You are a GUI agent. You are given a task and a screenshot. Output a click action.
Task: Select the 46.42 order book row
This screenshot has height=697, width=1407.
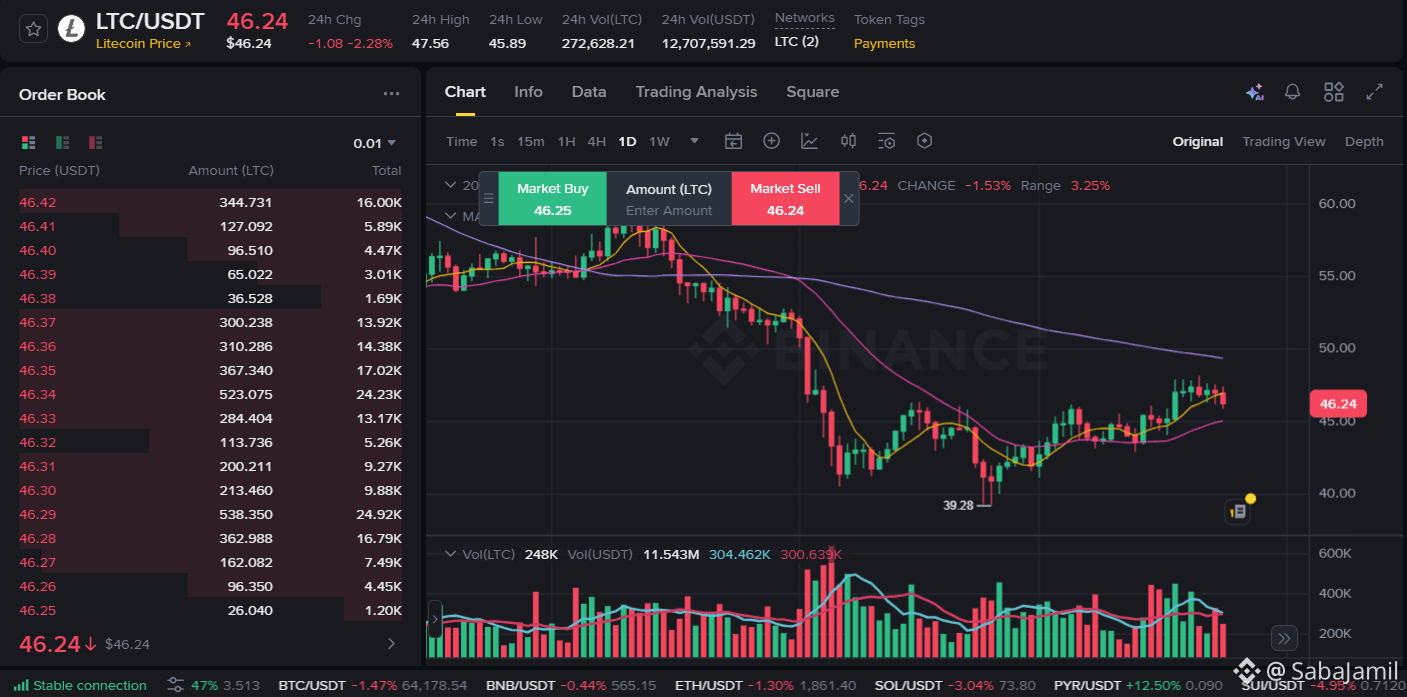tap(210, 202)
